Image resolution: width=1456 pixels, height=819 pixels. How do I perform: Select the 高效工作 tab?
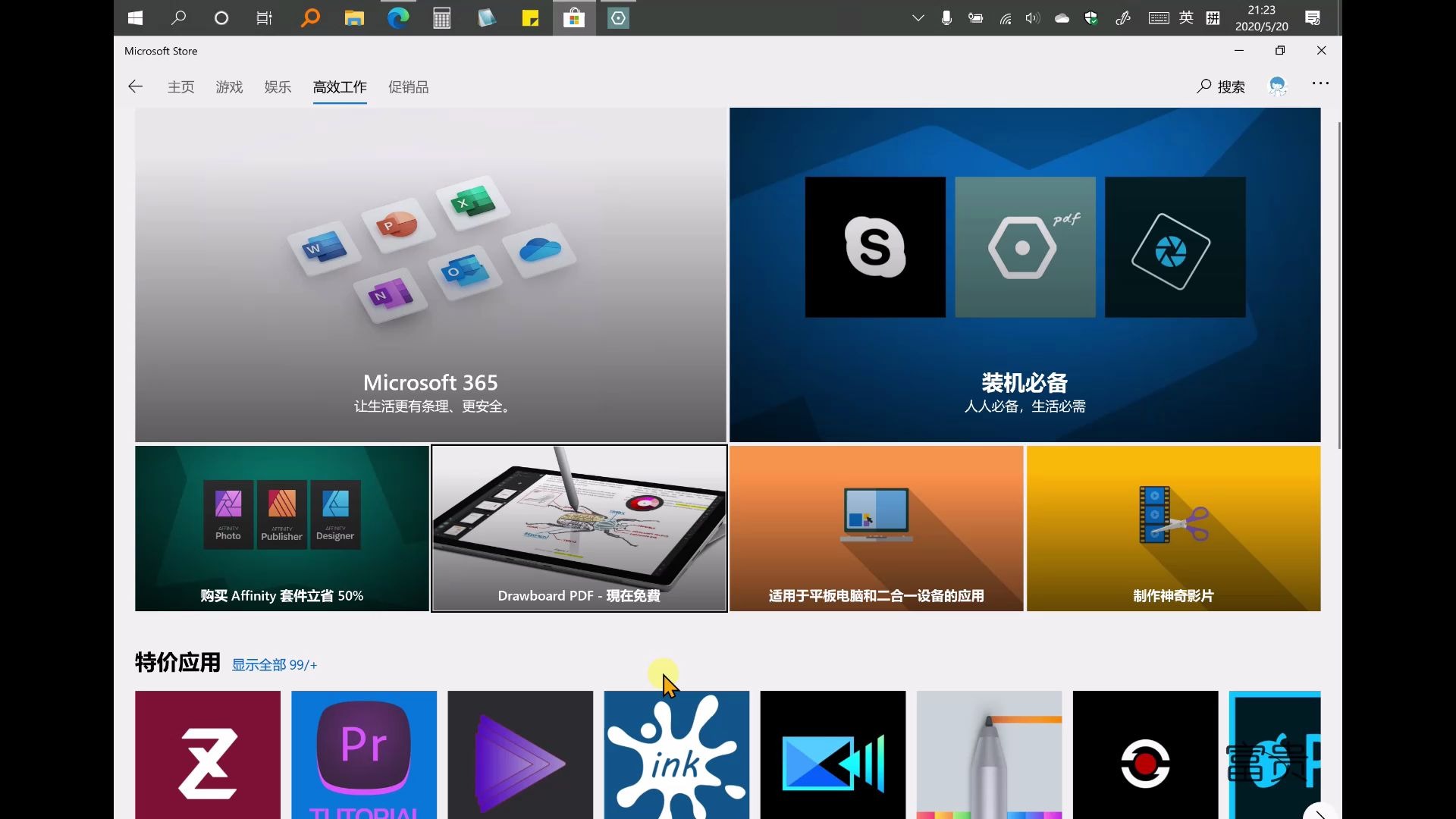tap(340, 87)
